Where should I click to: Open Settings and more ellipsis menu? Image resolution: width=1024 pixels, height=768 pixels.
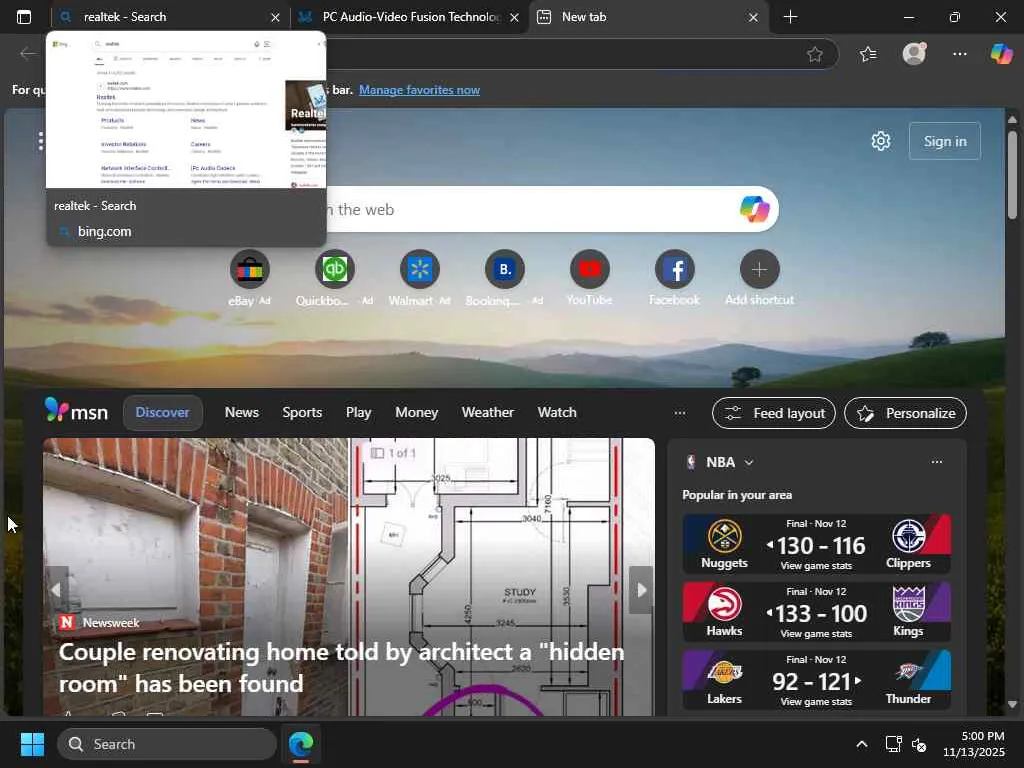point(959,54)
